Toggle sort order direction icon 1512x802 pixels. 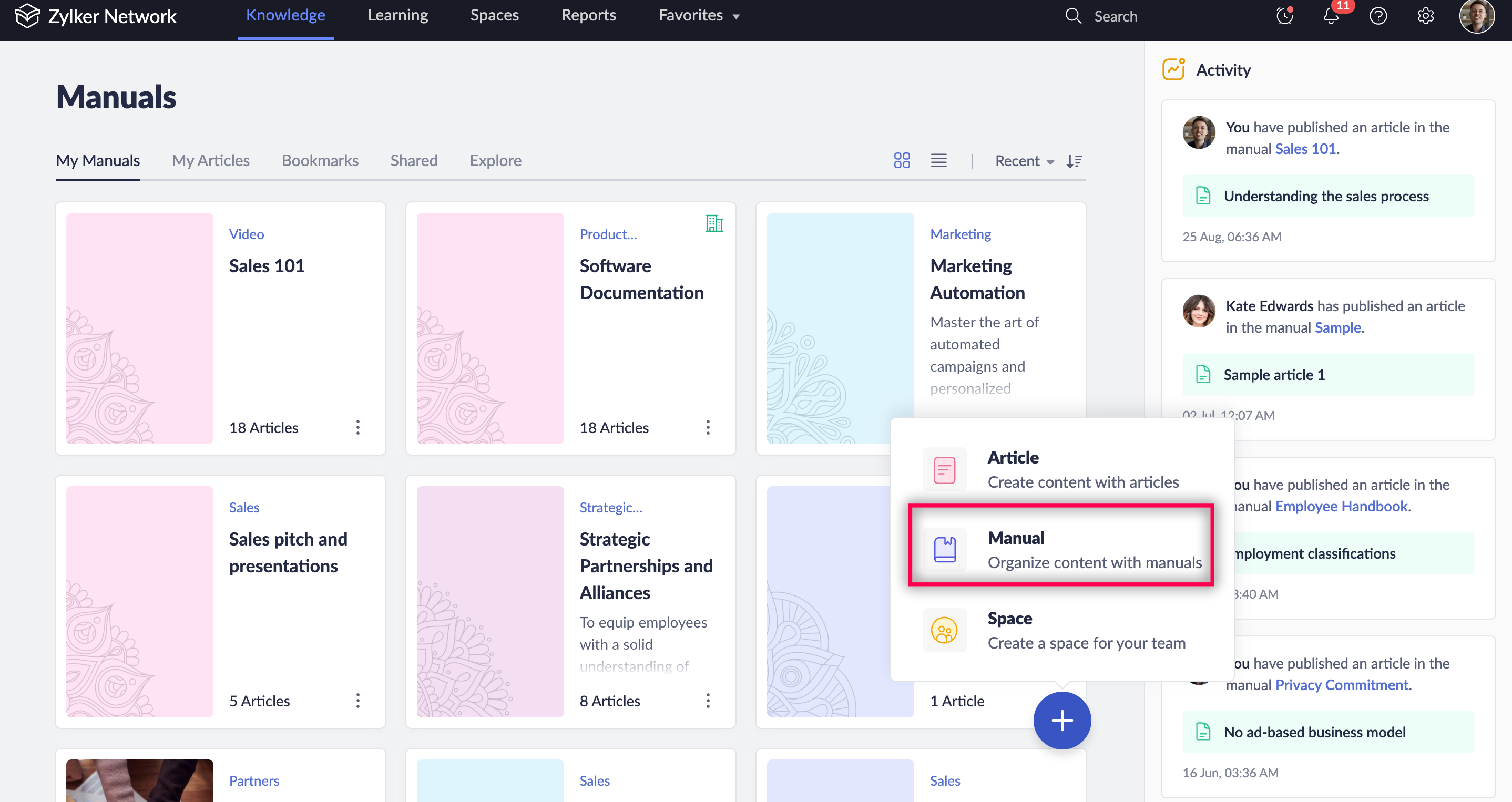point(1074,161)
